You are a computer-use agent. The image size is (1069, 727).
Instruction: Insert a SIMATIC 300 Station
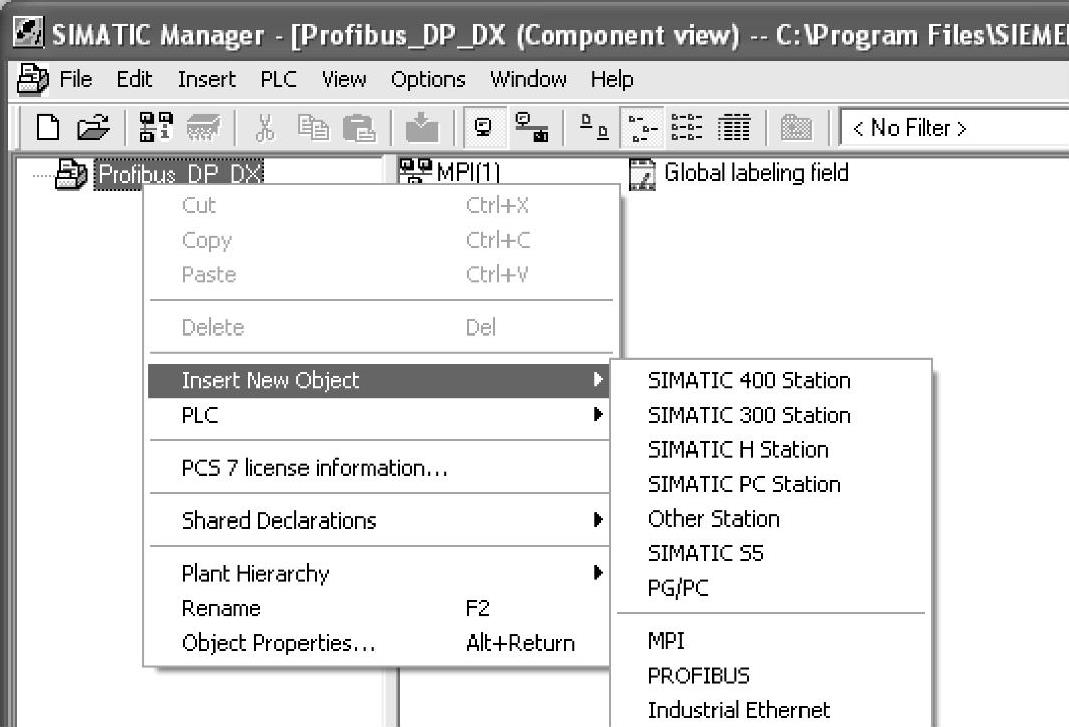(749, 415)
